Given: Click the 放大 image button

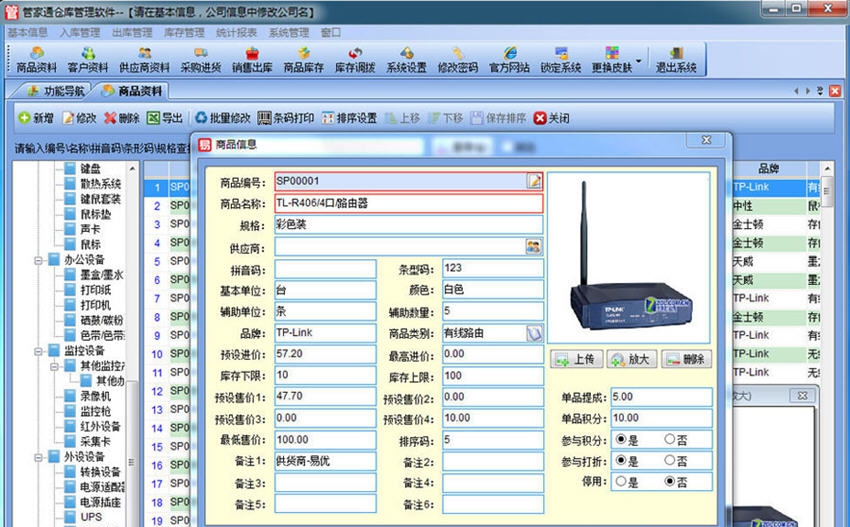Looking at the screenshot, I should click(x=632, y=359).
